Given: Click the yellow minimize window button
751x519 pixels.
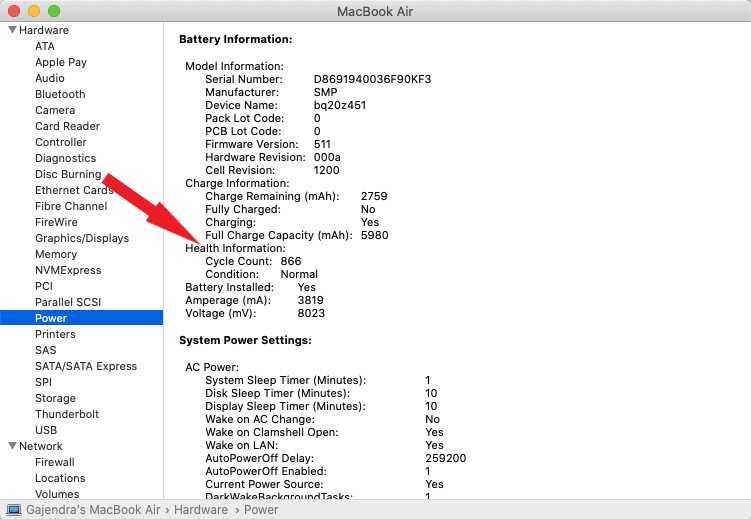Looking at the screenshot, I should pos(34,11).
